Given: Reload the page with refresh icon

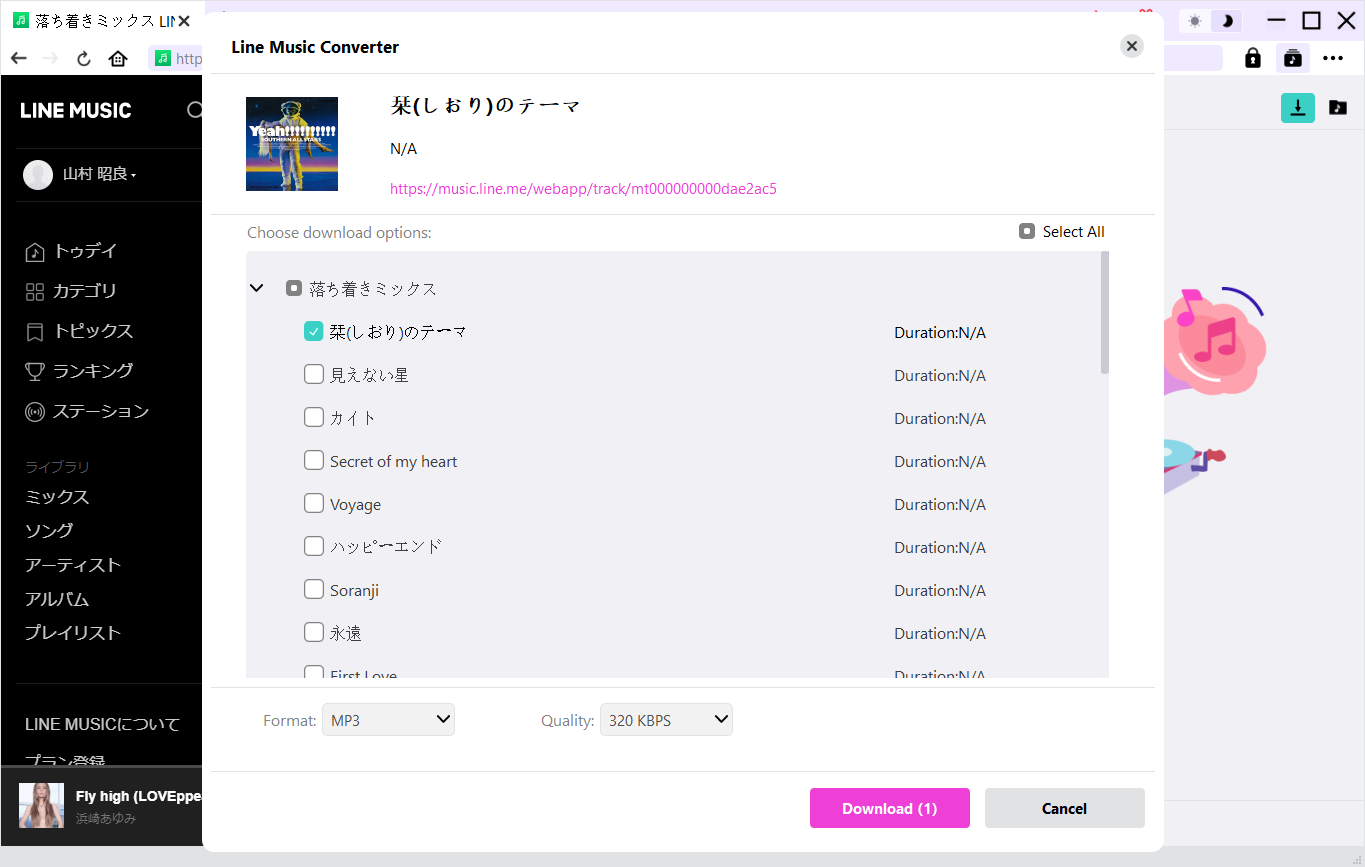Looking at the screenshot, I should point(84,58).
